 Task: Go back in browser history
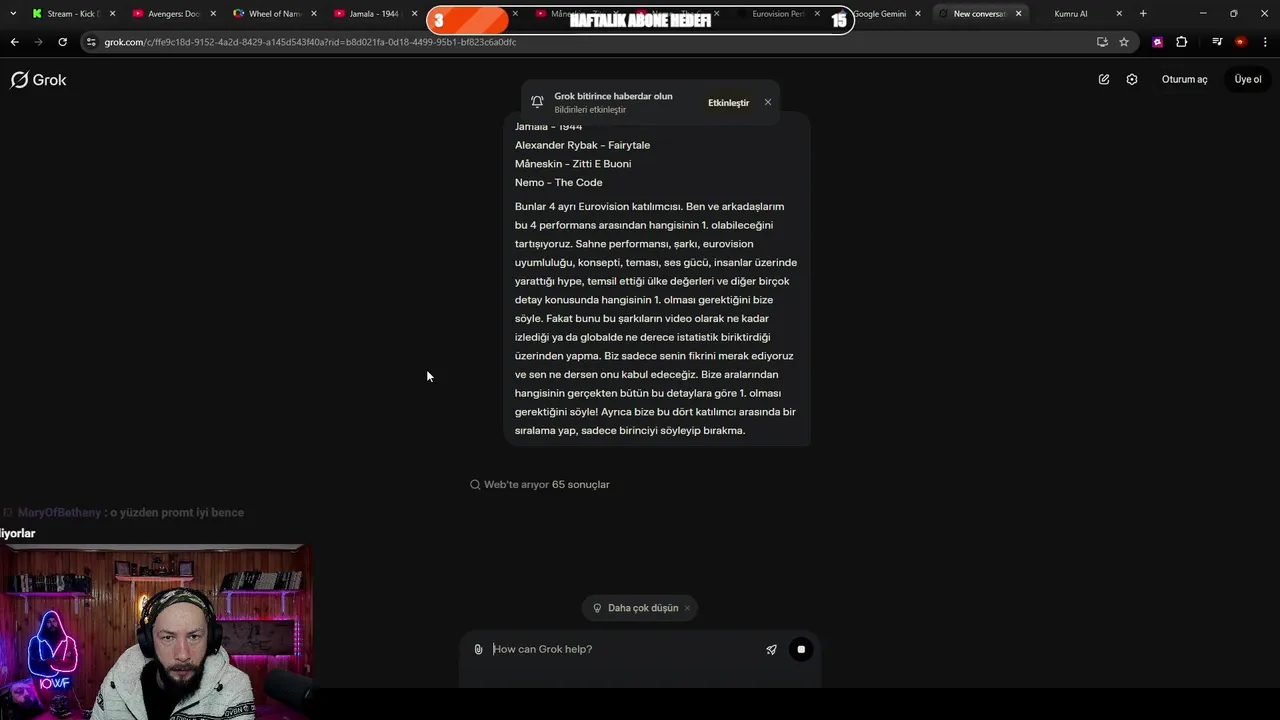click(x=14, y=42)
